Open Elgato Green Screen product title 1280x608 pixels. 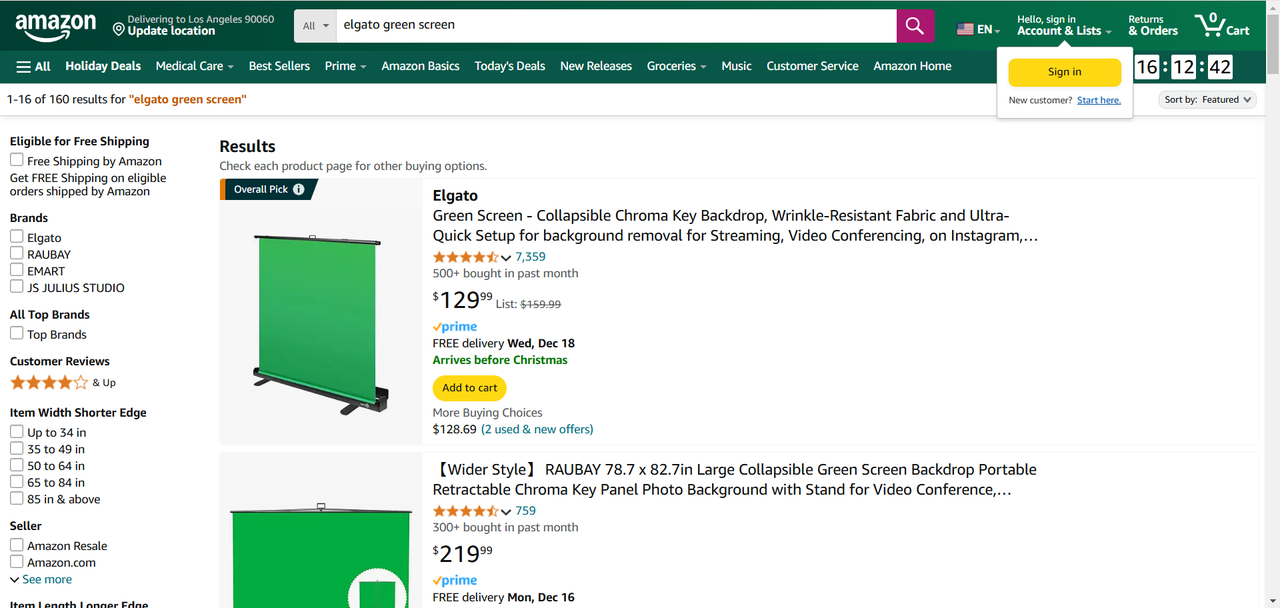pos(735,225)
